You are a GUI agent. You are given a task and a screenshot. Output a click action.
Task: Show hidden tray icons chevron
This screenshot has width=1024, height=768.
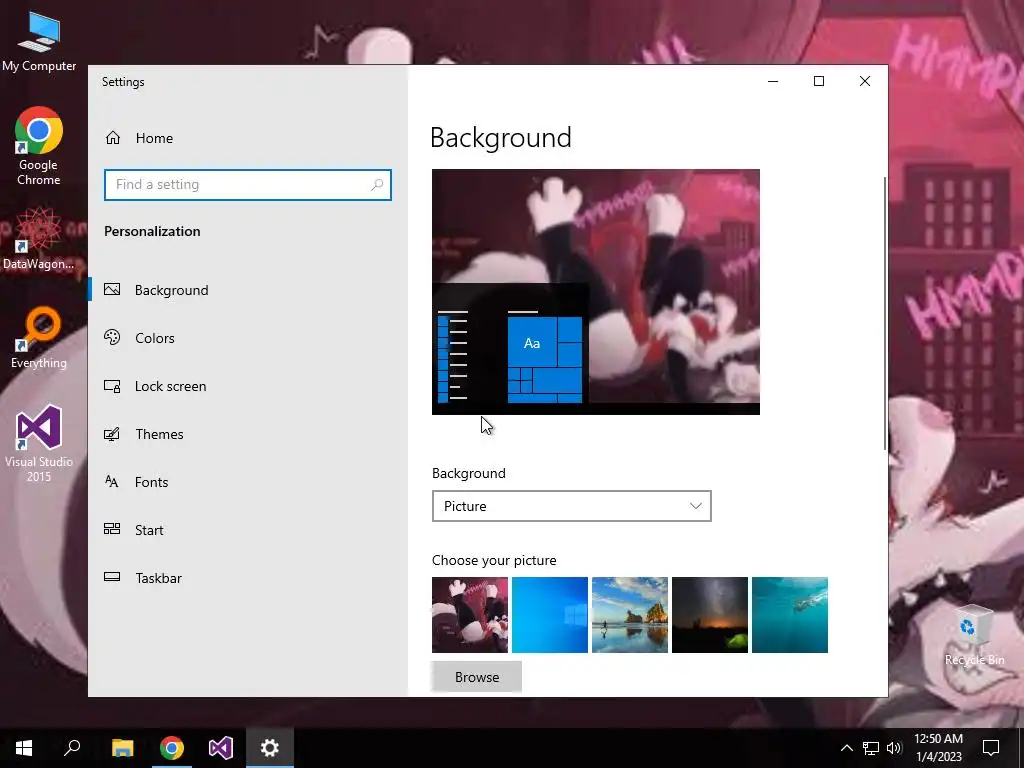pos(846,748)
